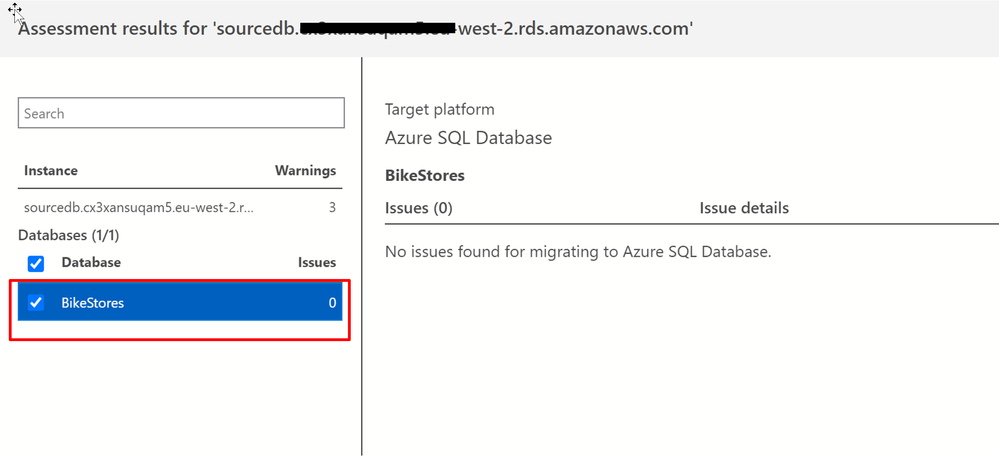
Task: Click the Warnings column header
Action: pos(305,171)
